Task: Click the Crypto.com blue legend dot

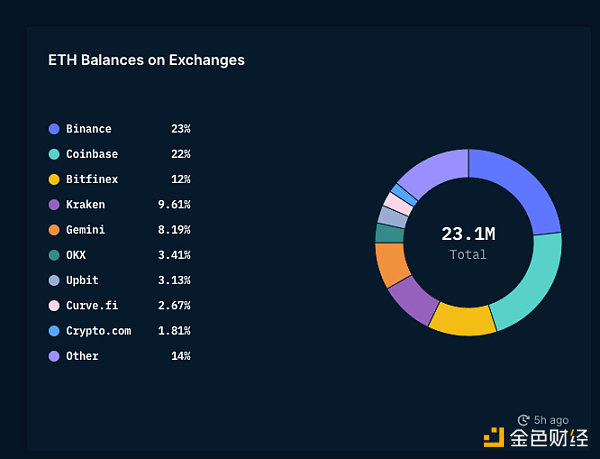Action: click(54, 331)
